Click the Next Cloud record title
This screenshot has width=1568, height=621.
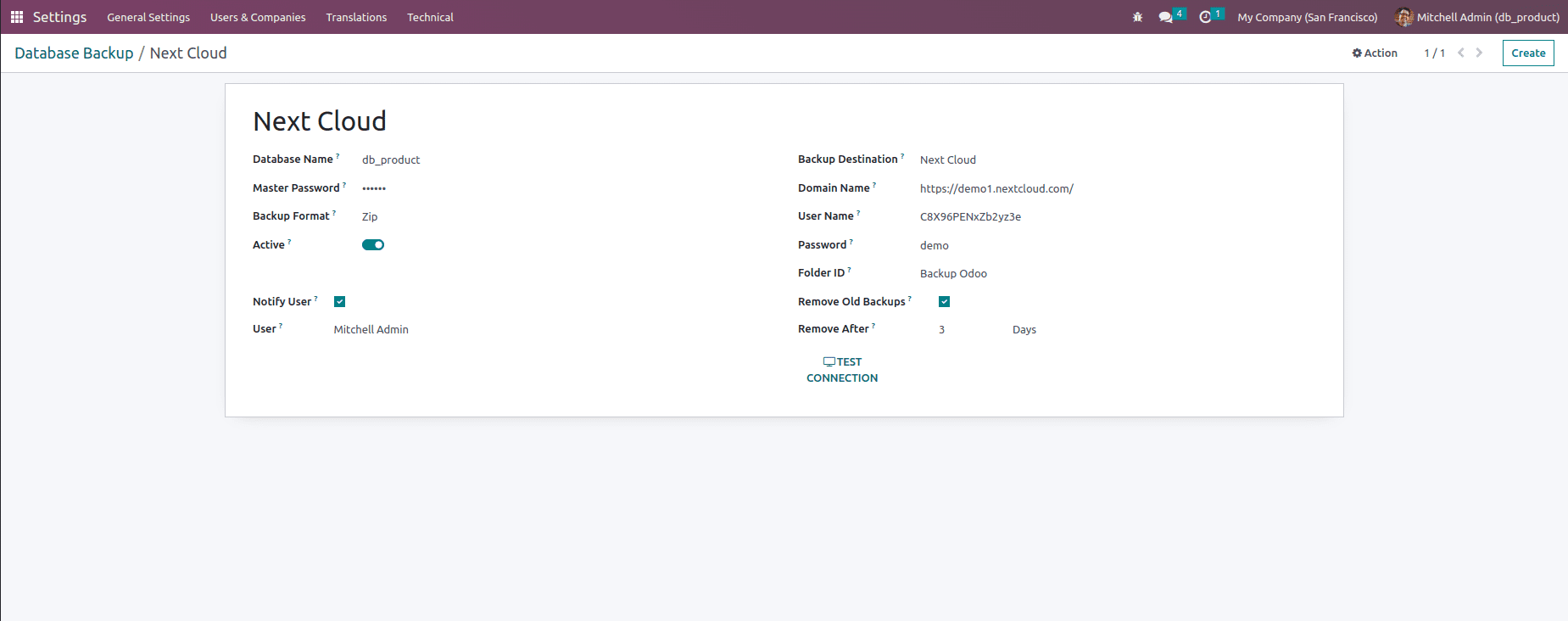click(320, 121)
